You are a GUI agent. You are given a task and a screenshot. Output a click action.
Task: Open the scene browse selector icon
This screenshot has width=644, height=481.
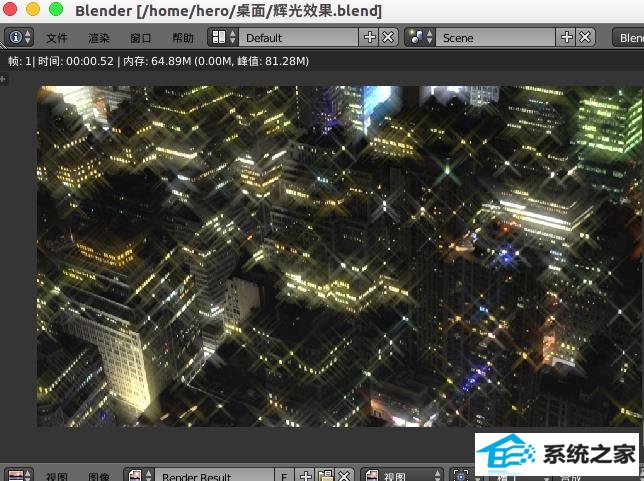(420, 37)
